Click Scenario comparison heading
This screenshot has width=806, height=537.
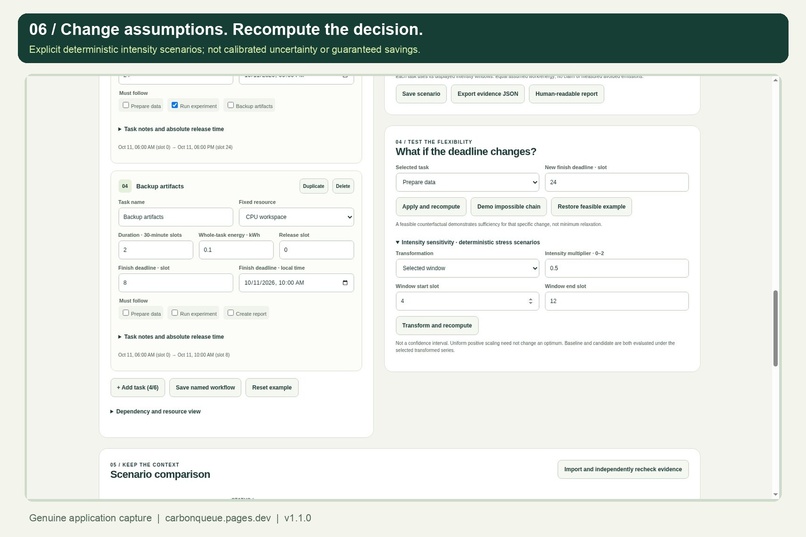pyautogui.click(x=160, y=474)
